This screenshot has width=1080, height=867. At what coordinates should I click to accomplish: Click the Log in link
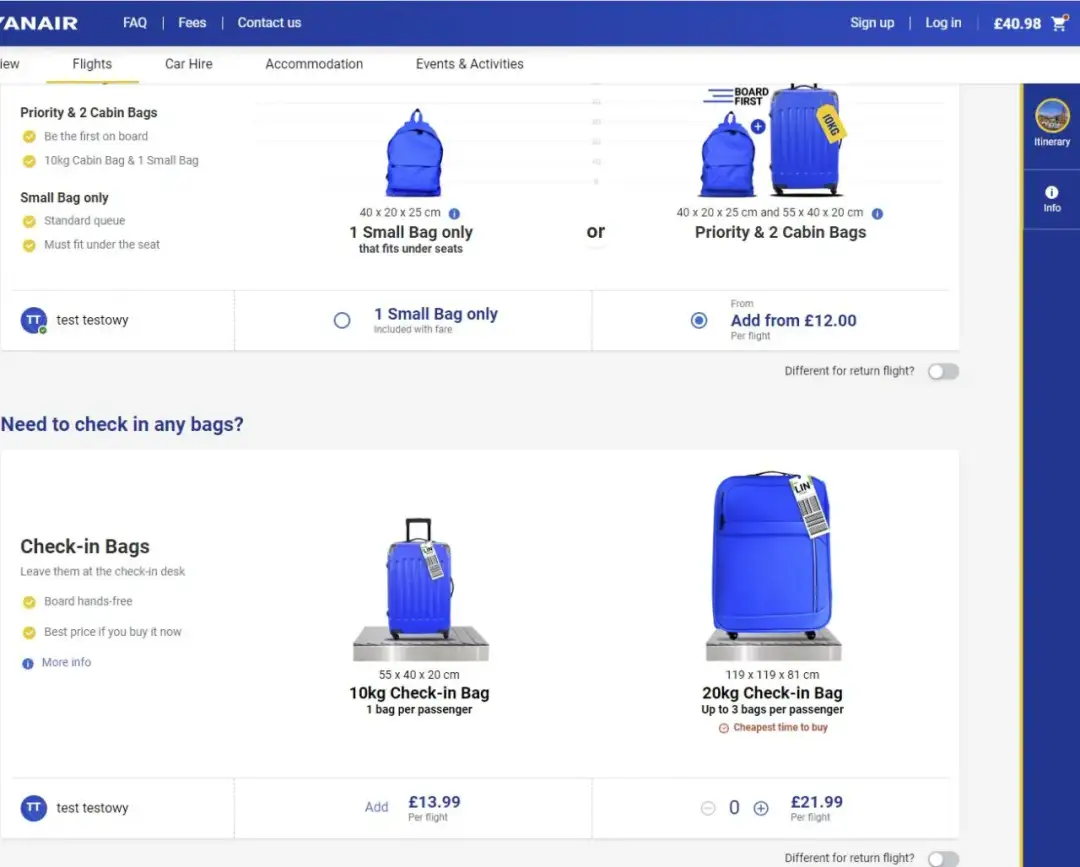point(943,23)
